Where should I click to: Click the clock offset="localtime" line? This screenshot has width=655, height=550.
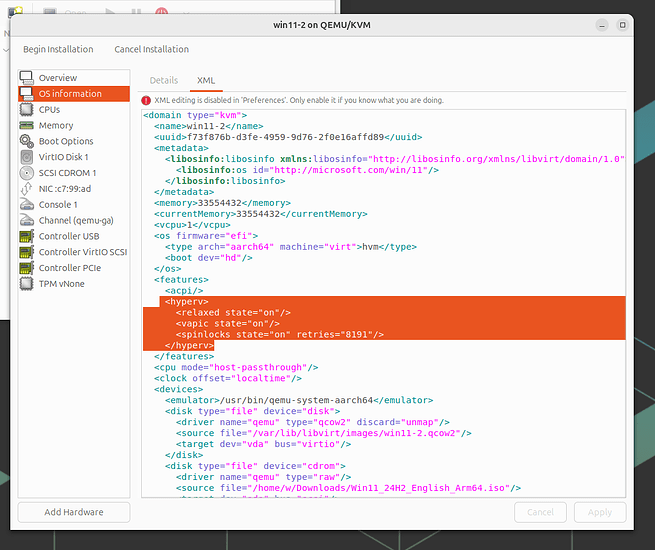pos(228,378)
